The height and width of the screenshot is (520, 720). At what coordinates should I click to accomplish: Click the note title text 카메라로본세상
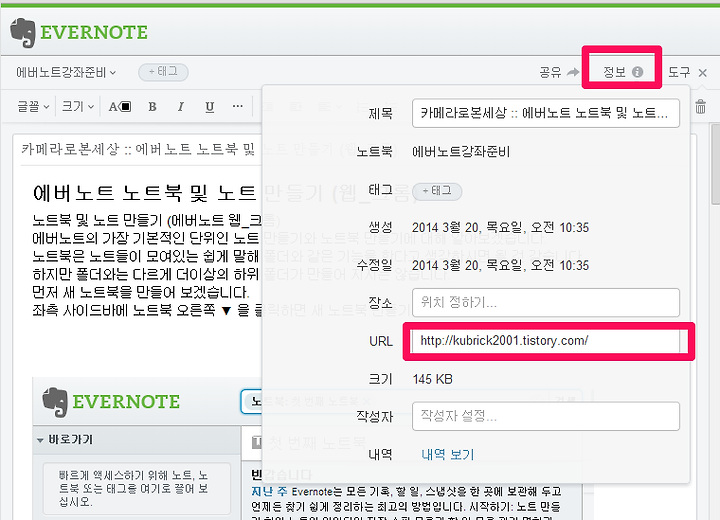coord(70,149)
